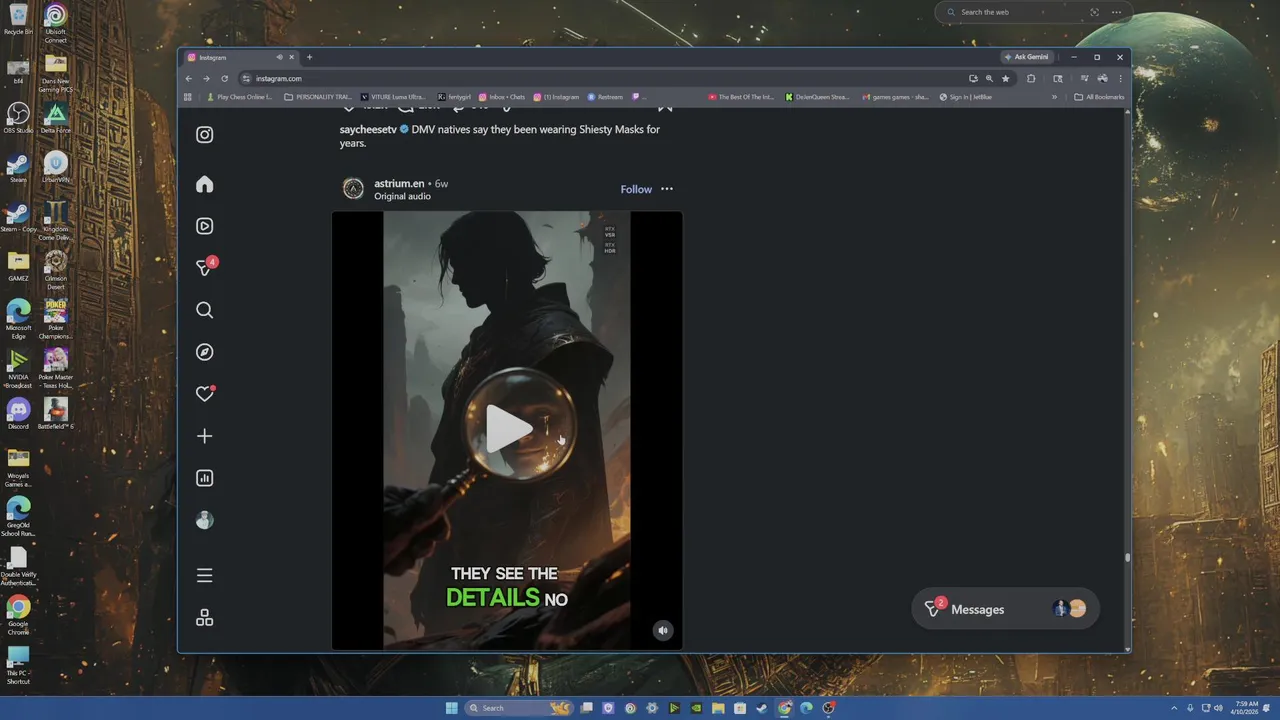Open PERSONALITY TRAI... bookmark folder
Screen dimensions: 1280x720
click(x=318, y=97)
